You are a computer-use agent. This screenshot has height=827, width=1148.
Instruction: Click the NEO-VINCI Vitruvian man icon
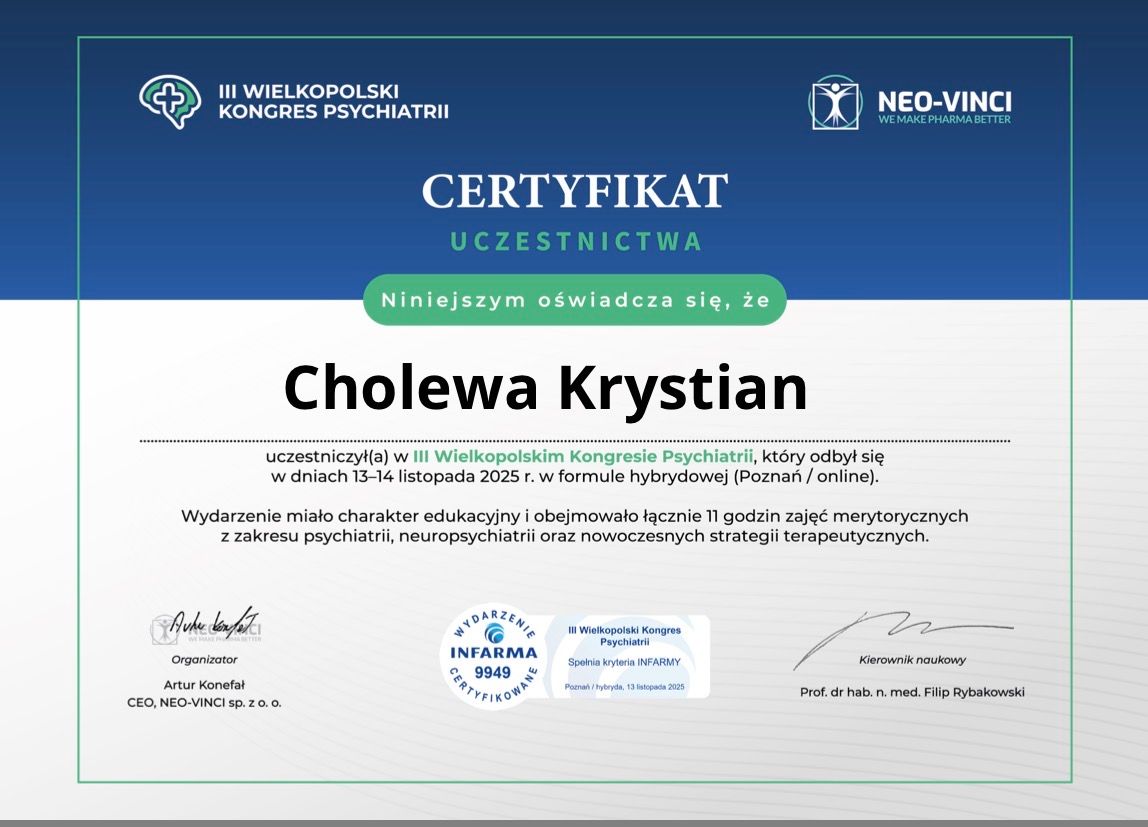tap(834, 101)
